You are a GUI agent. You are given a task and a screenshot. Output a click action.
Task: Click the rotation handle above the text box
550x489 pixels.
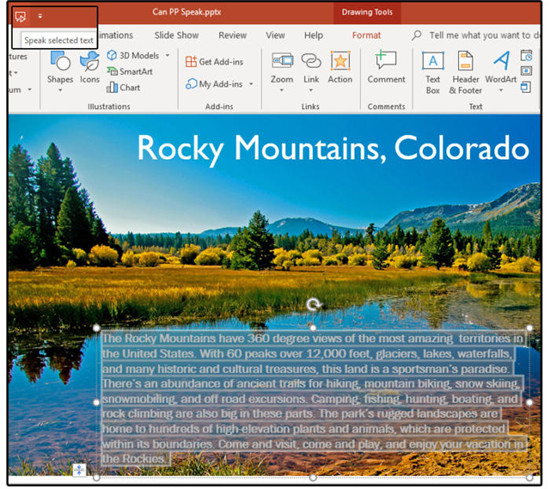point(313,304)
